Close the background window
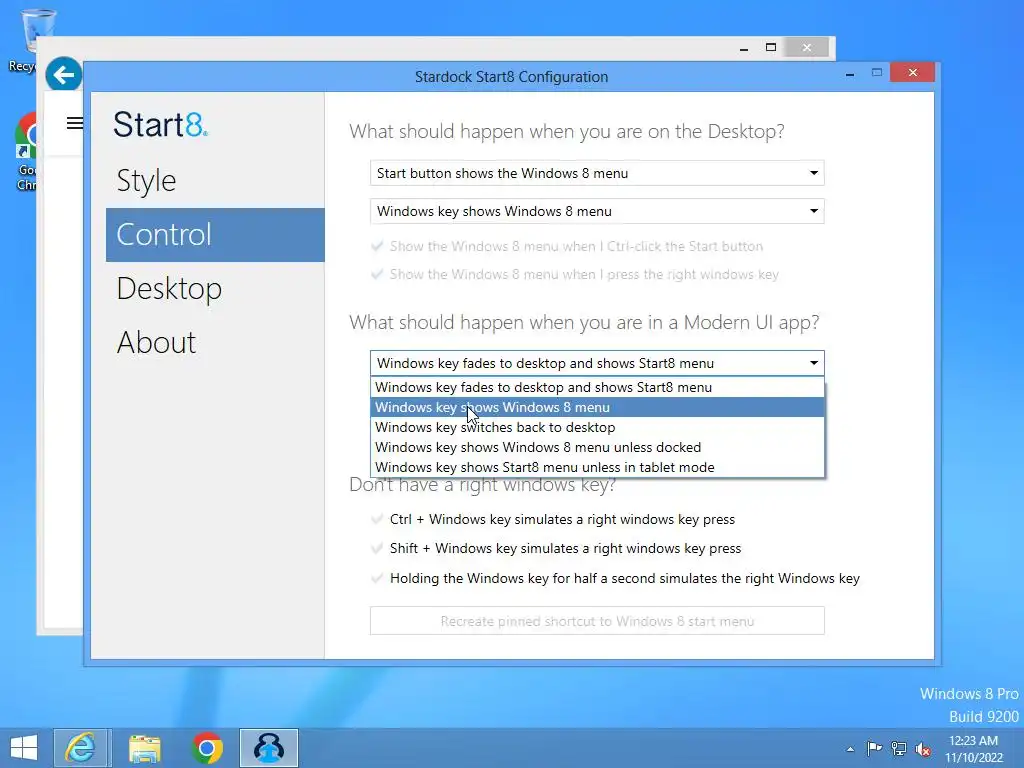 pos(807,48)
